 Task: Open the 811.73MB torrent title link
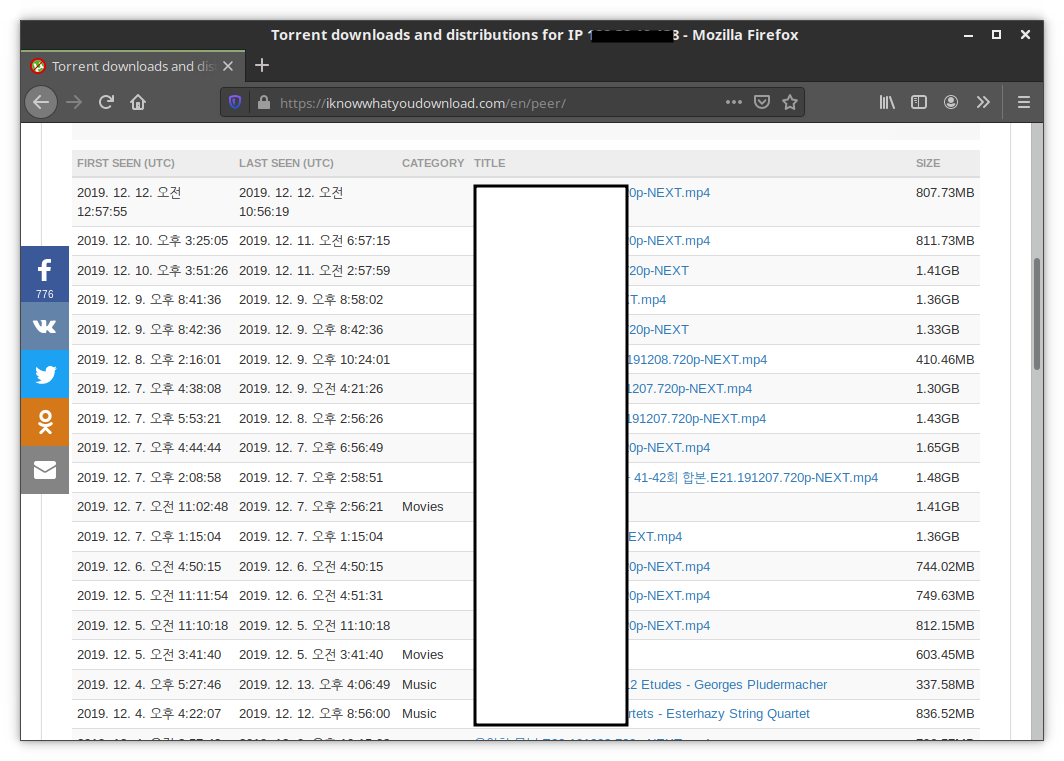click(669, 241)
